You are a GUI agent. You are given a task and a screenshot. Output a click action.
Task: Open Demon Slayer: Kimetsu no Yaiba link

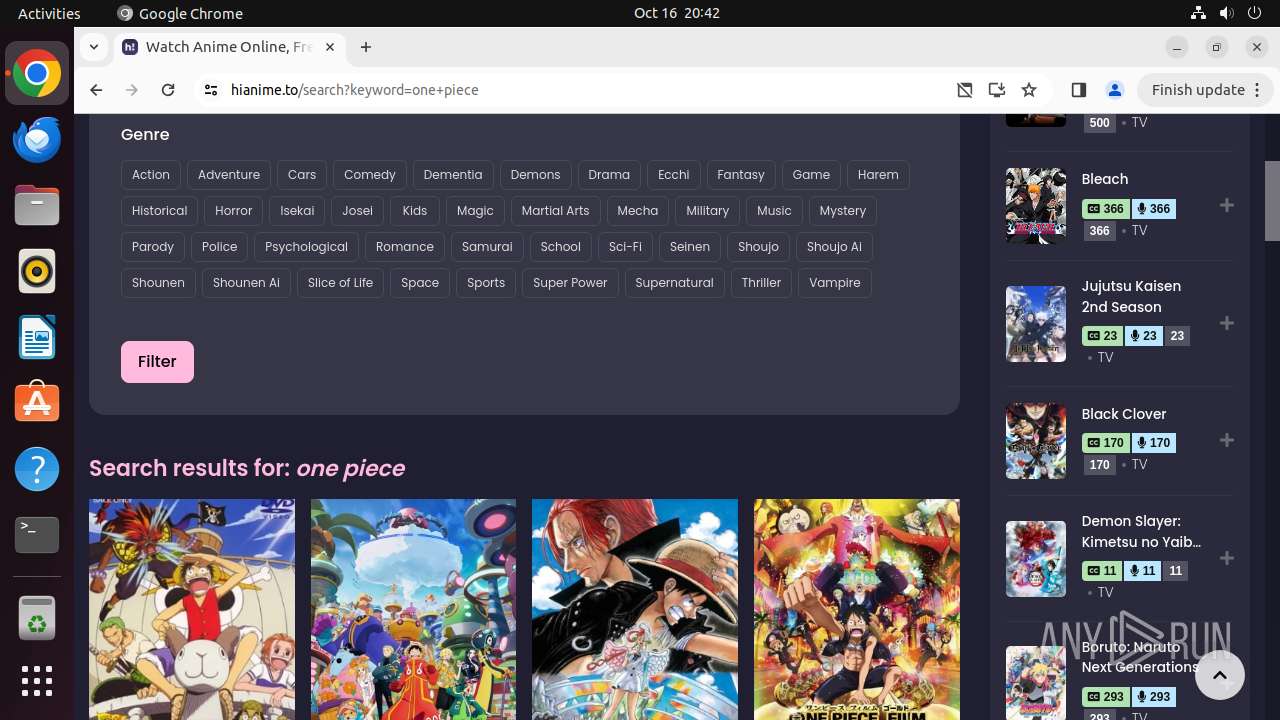pyautogui.click(x=1141, y=531)
